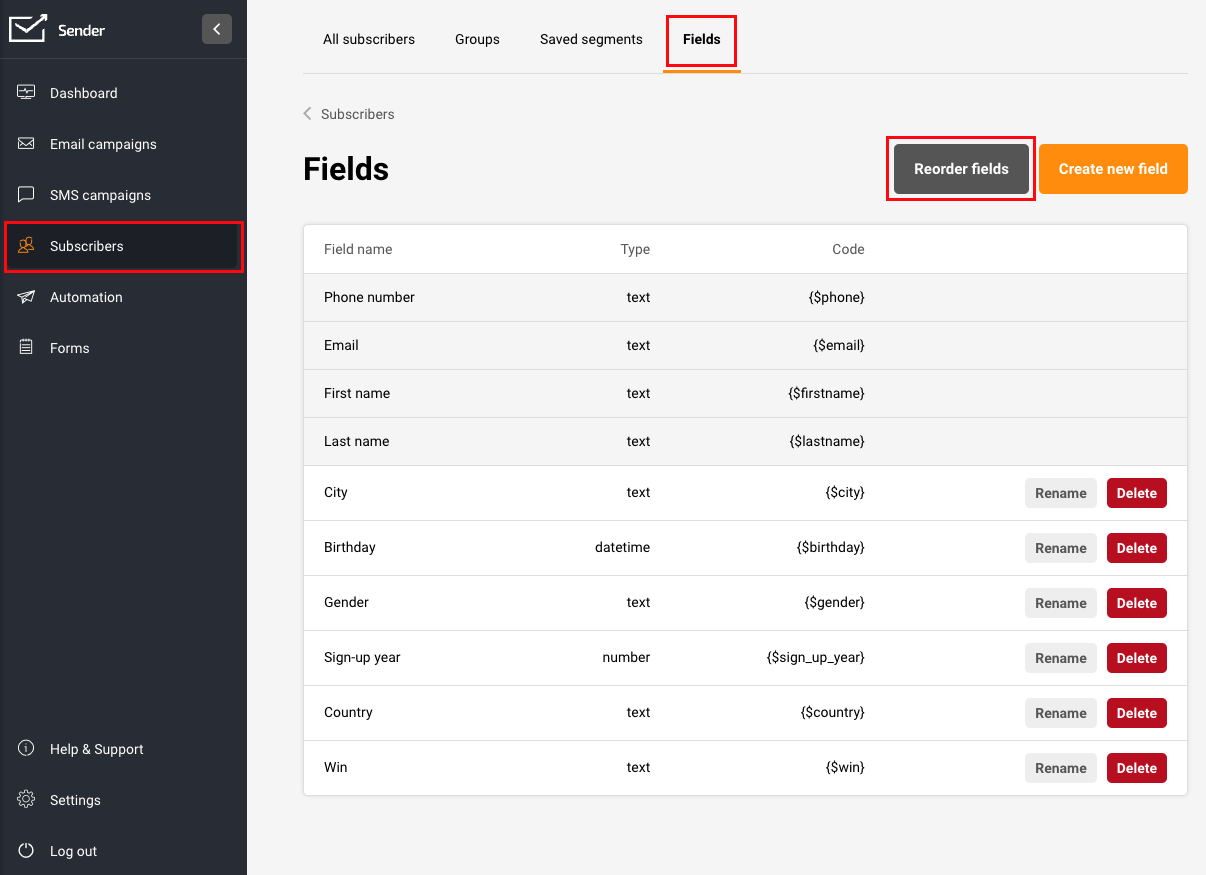Open Forms via its document icon
This screenshot has height=875, width=1206.
point(27,348)
